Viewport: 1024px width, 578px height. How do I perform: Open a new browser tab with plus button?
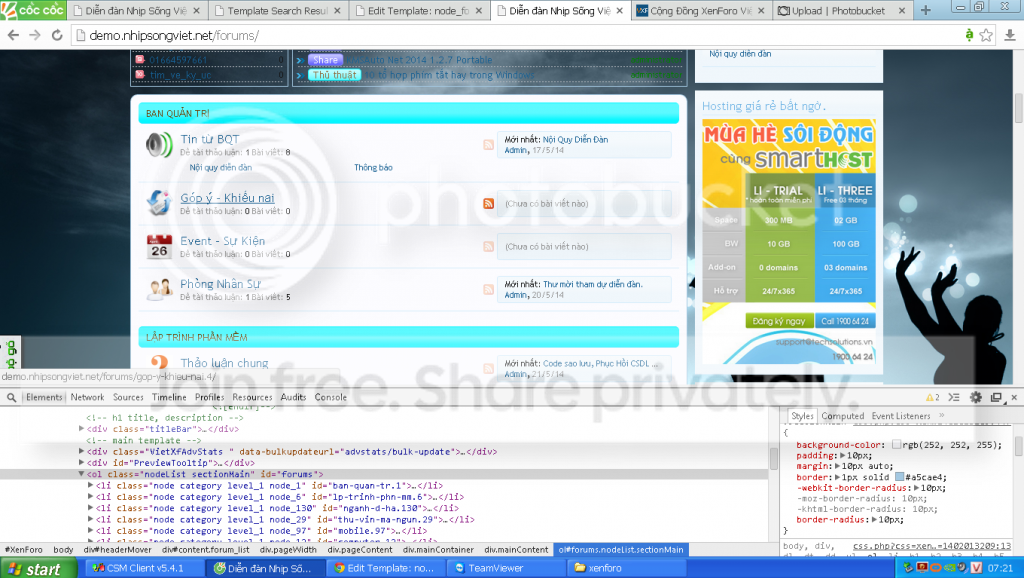[926, 11]
